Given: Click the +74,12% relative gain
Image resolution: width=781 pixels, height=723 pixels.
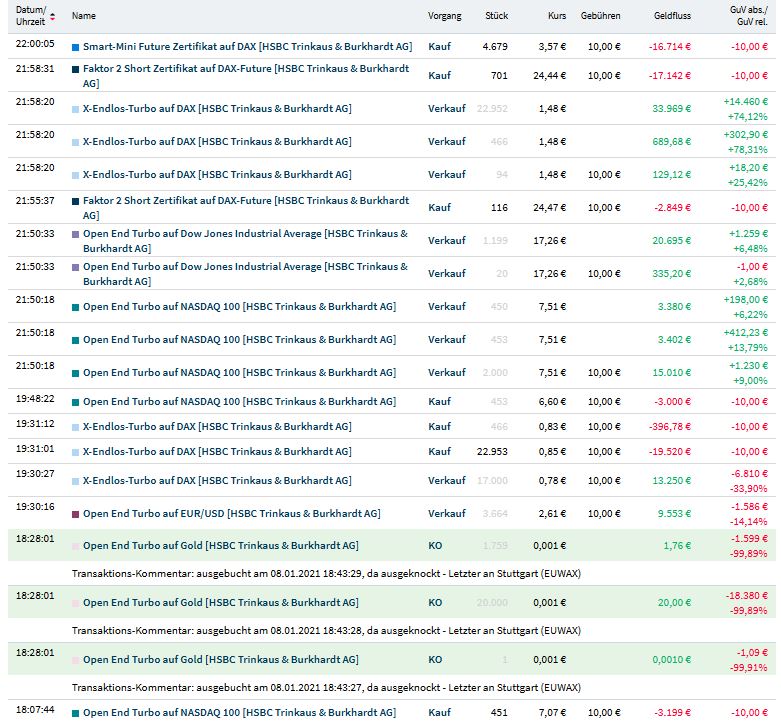Looking at the screenshot, I should click(748, 117).
